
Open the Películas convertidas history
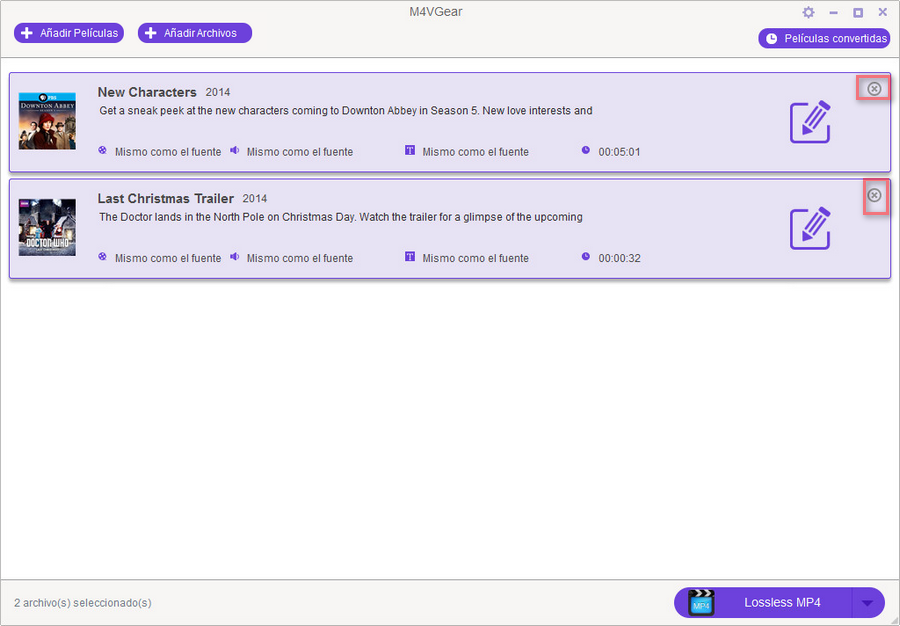click(x=824, y=38)
